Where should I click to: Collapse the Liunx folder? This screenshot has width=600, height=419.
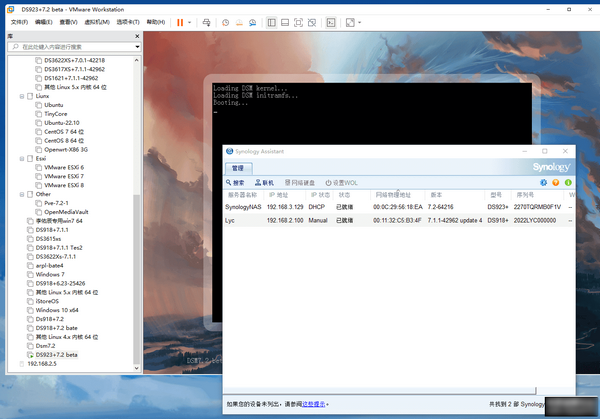(x=22, y=96)
